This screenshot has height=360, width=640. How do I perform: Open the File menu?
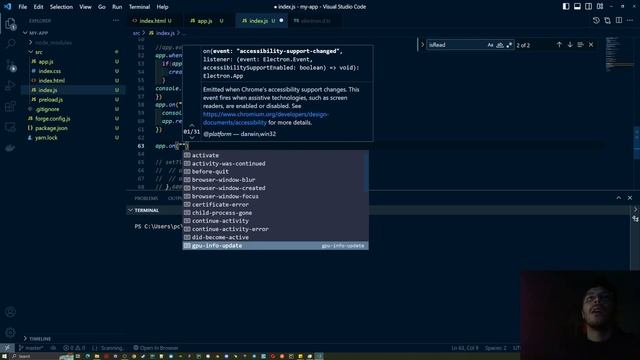pyautogui.click(x=22, y=7)
